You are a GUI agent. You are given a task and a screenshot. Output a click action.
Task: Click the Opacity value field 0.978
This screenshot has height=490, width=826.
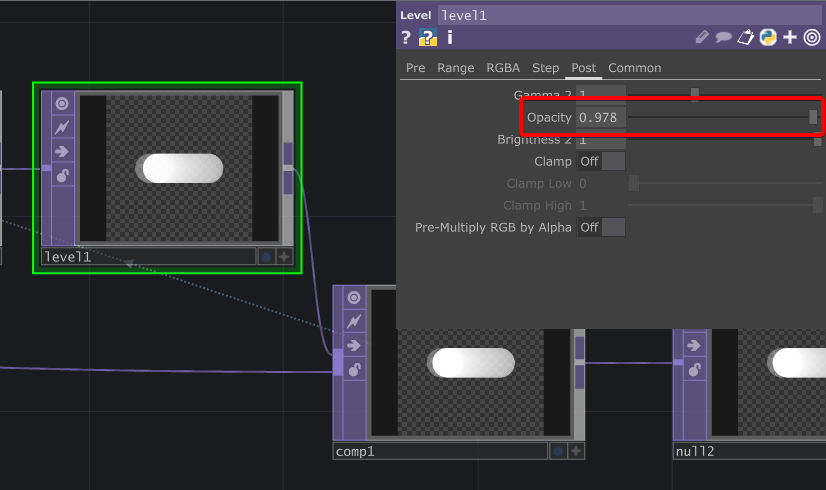click(x=601, y=117)
